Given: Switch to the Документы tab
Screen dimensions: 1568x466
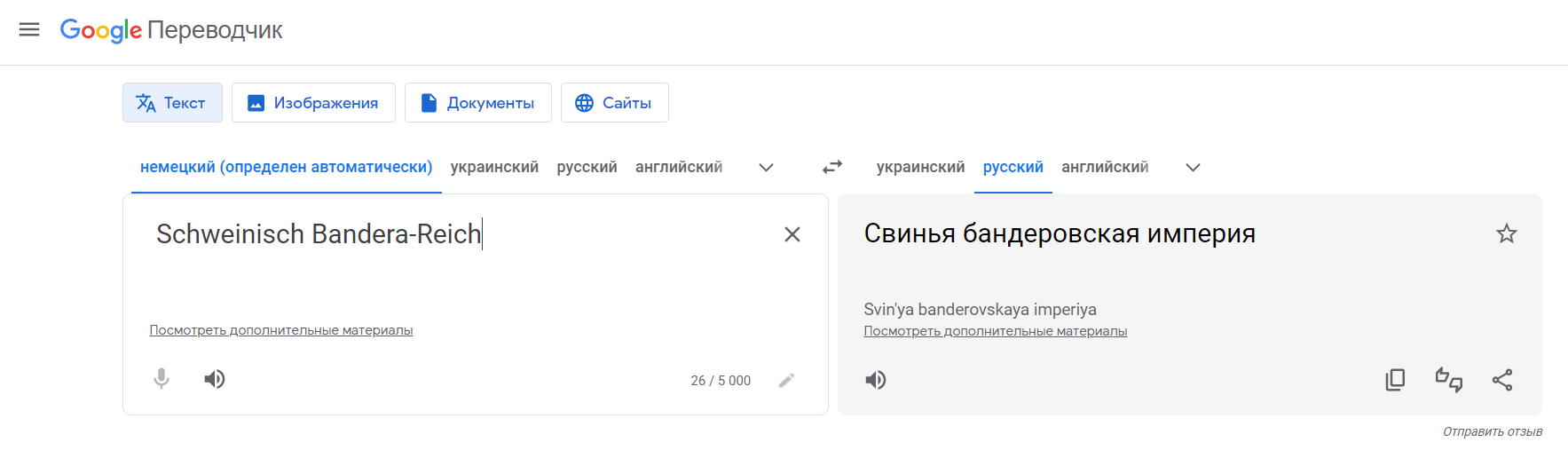Looking at the screenshot, I should pos(477,103).
